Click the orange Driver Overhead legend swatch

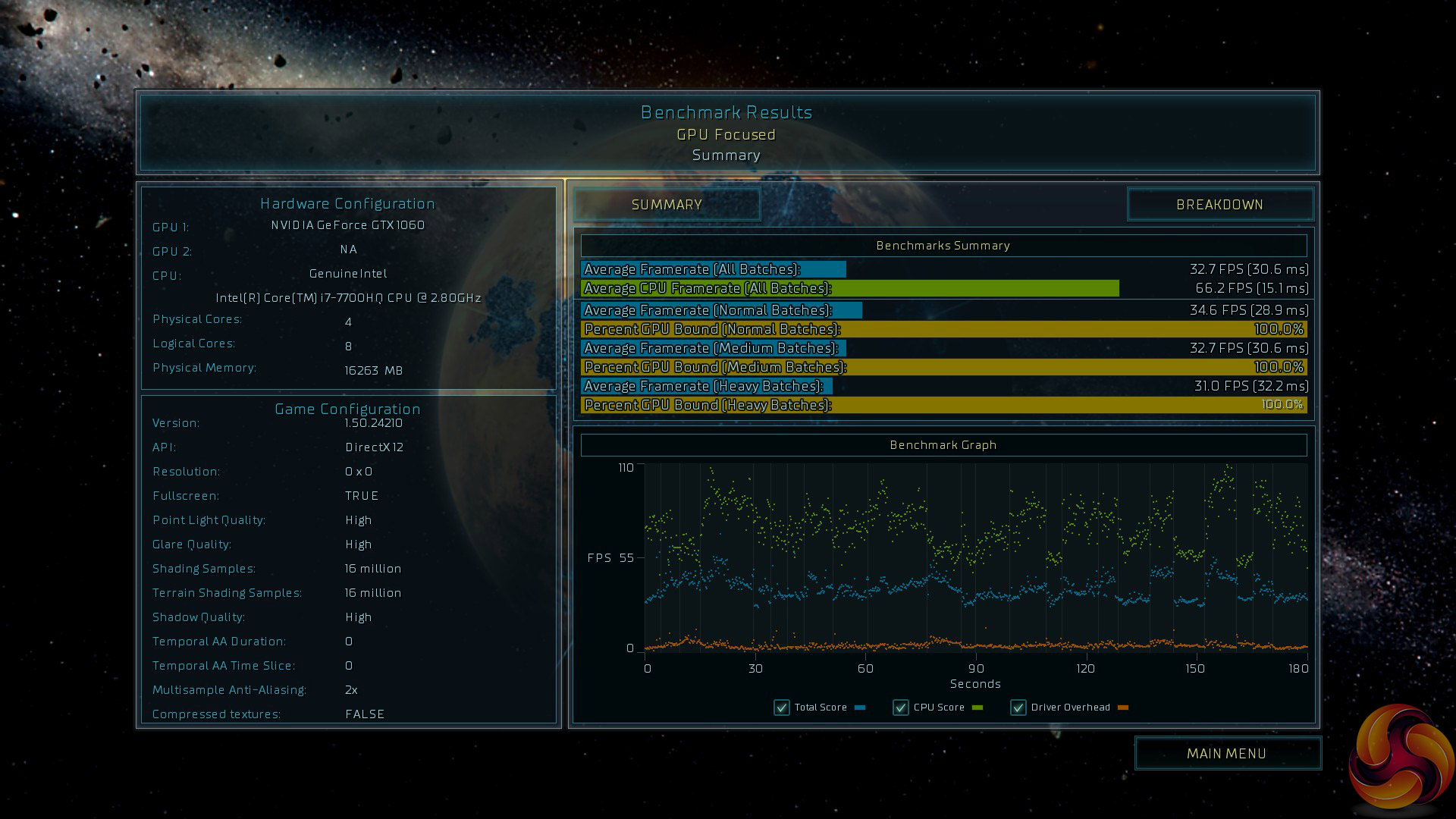[x=1123, y=708]
